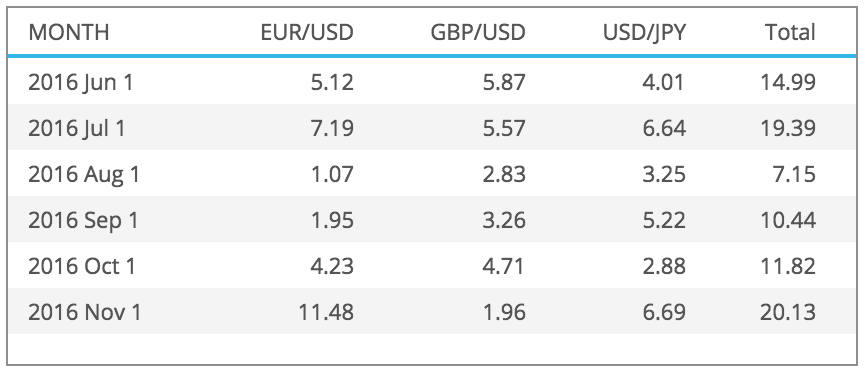Click the Total value 14.99
Screen dimensions: 866x372
[x=788, y=83]
